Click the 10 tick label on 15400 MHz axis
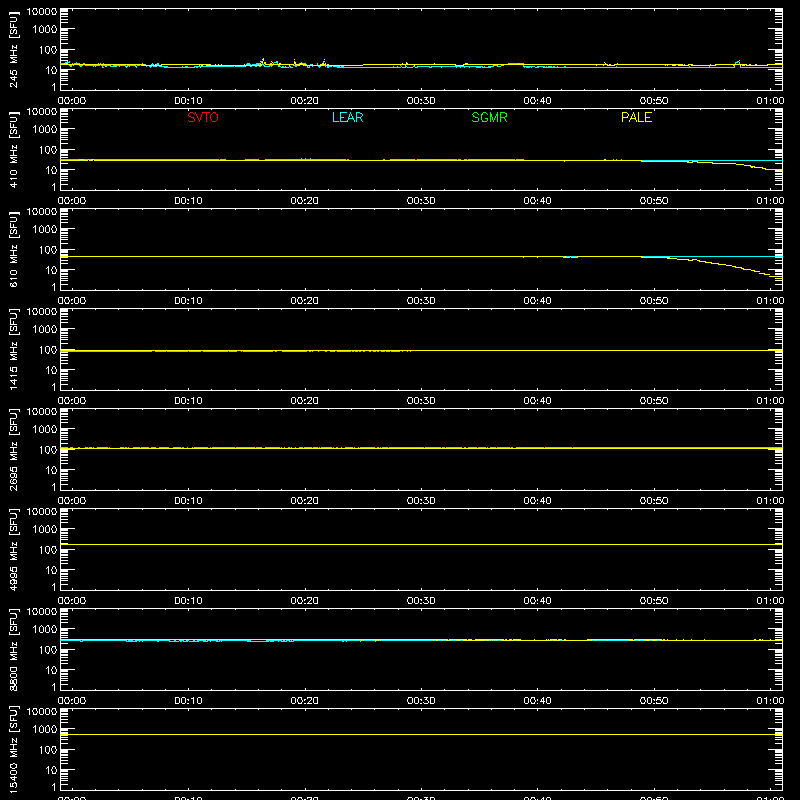Image resolution: width=800 pixels, height=800 pixels. (x=51, y=770)
